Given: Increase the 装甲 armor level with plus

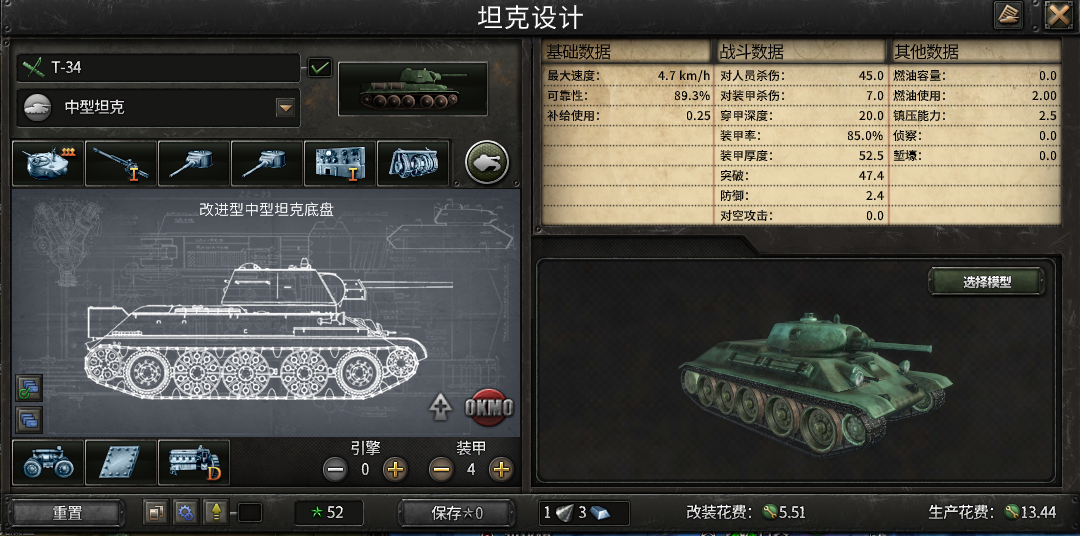Looking at the screenshot, I should point(501,470).
